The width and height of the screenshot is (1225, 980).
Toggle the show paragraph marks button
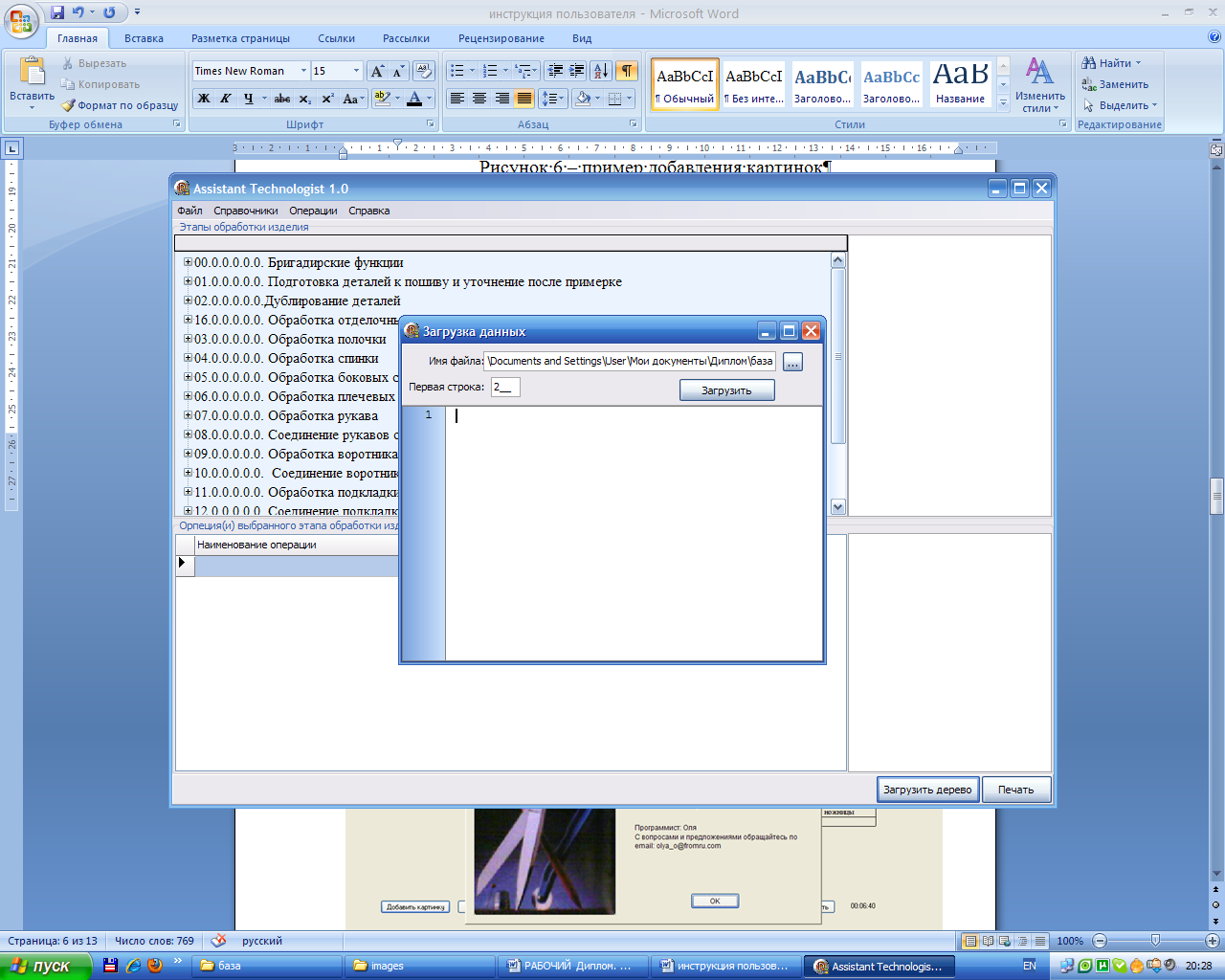click(626, 71)
